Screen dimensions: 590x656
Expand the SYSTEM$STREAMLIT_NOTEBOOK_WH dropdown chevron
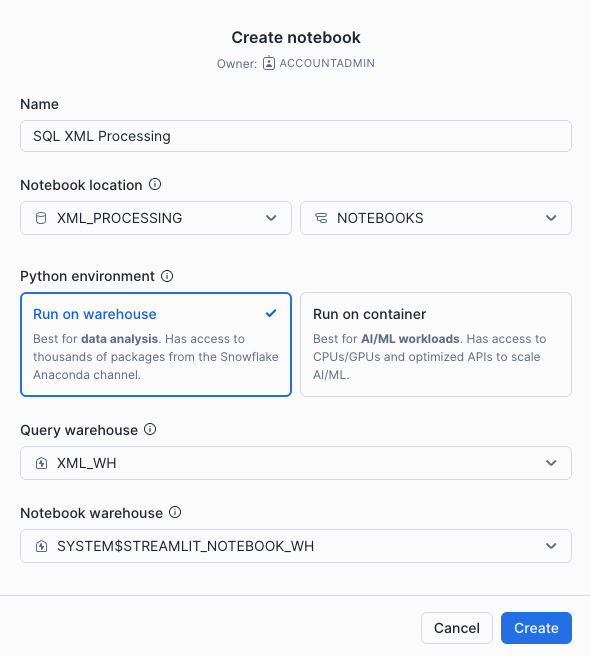pyautogui.click(x=551, y=546)
